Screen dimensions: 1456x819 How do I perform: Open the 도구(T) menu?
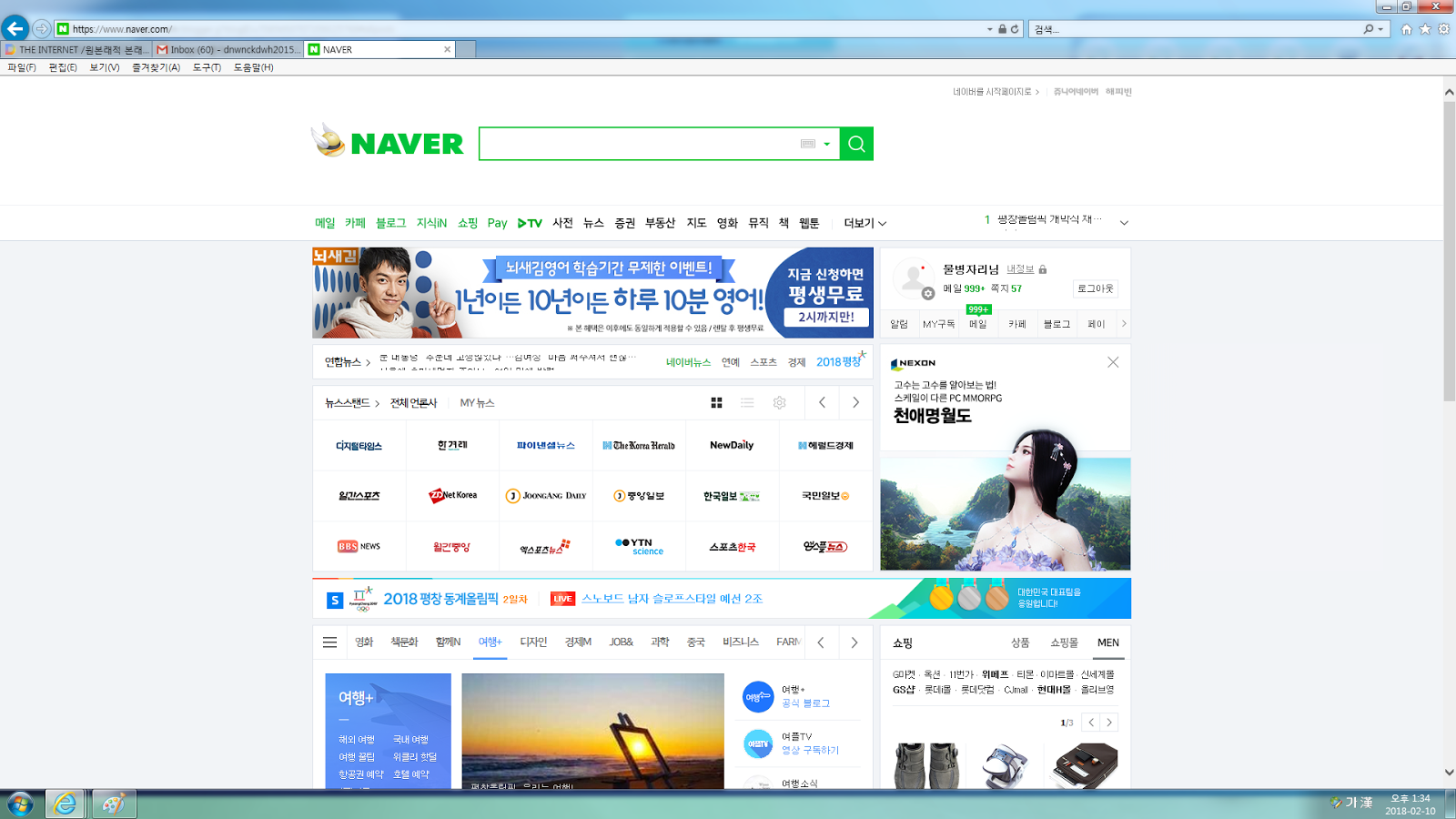(207, 67)
